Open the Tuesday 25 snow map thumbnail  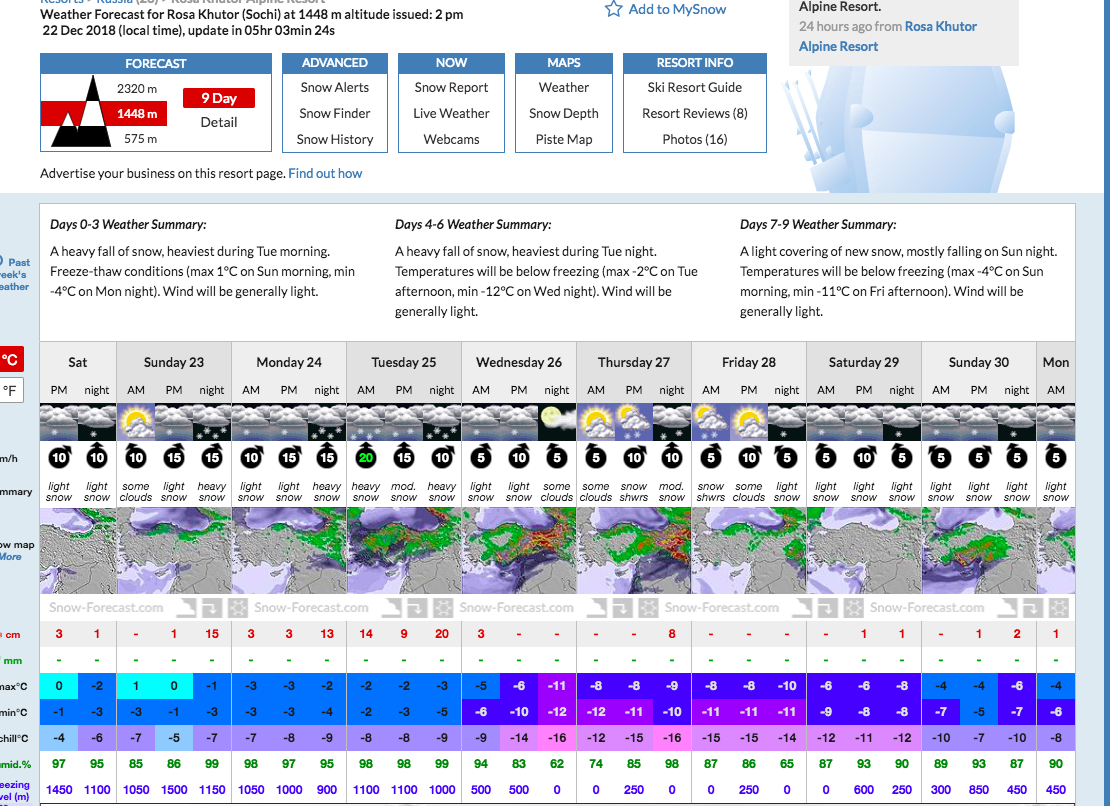point(404,551)
